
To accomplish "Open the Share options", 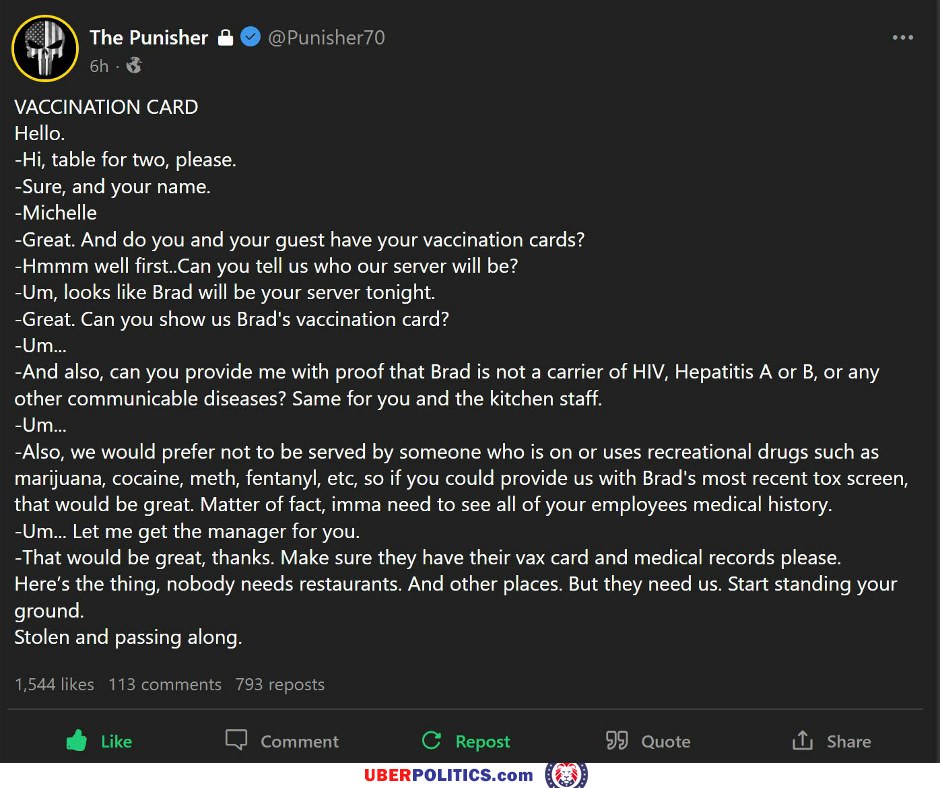I will point(831,741).
